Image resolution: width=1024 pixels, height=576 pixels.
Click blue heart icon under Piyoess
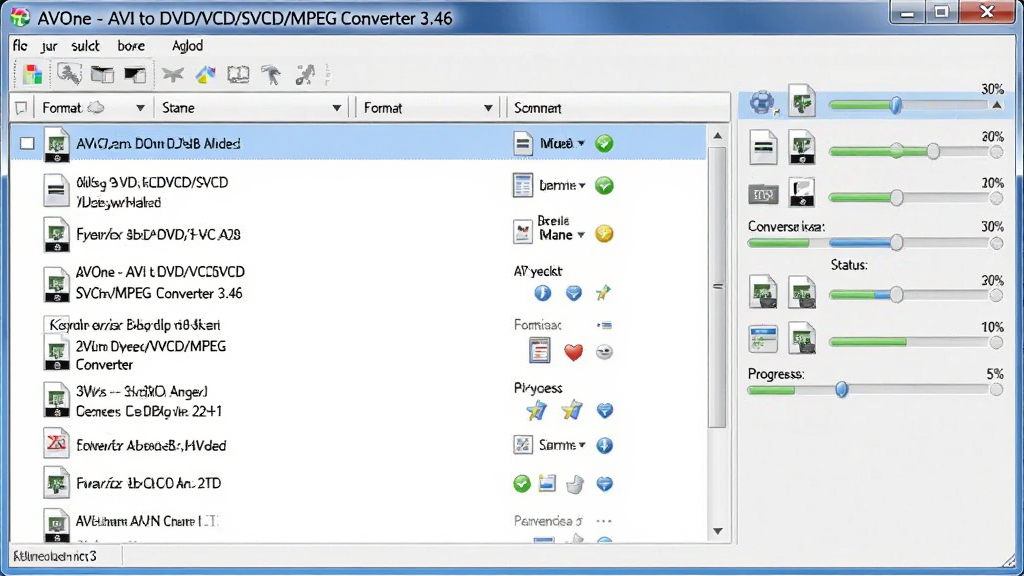pyautogui.click(x=605, y=410)
